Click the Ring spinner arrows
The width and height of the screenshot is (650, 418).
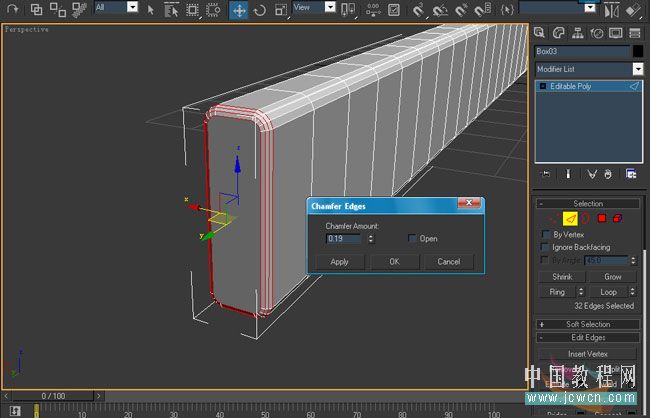coord(581,292)
